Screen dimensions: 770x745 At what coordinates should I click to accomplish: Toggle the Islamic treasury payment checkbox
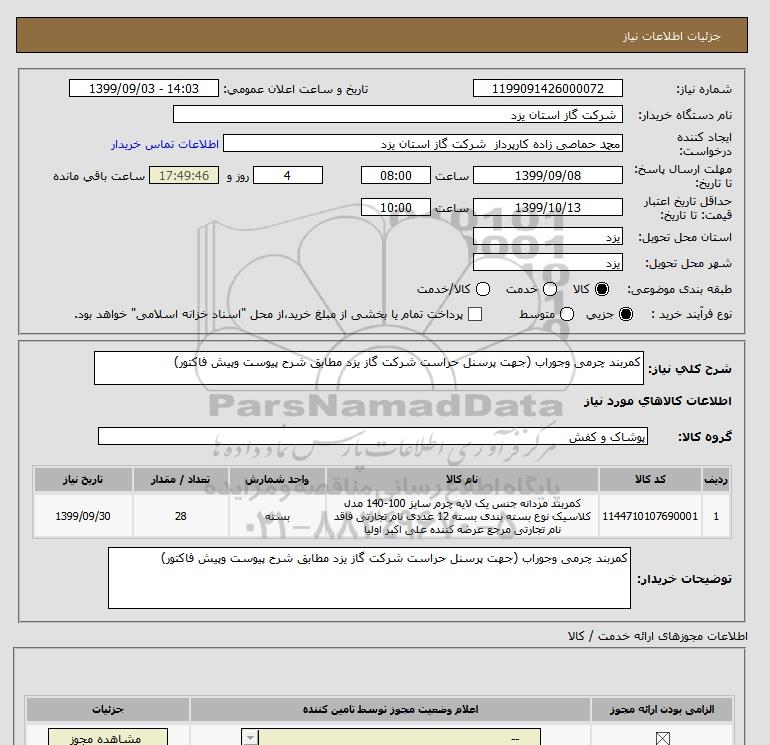[475, 314]
